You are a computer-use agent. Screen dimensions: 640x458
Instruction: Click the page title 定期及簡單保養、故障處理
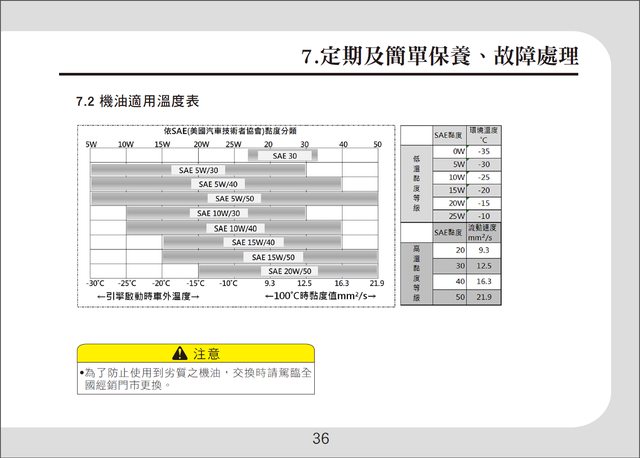coord(440,57)
